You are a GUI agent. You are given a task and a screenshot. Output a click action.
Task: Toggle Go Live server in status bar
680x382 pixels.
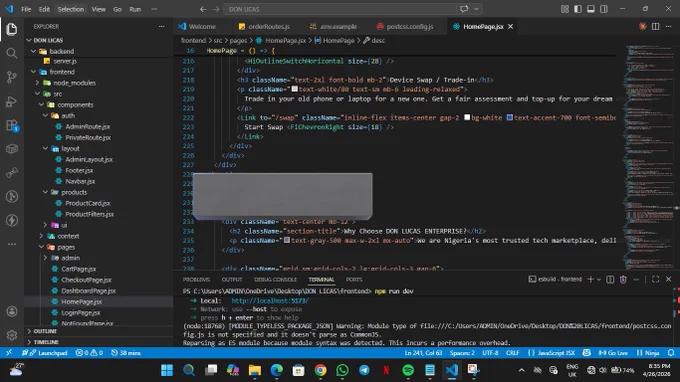613,353
